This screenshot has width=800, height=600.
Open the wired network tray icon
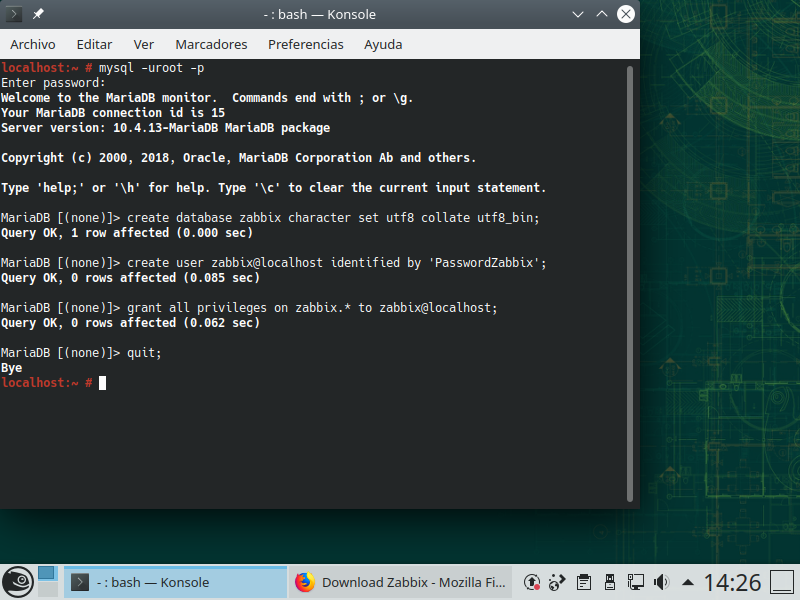tap(635, 582)
